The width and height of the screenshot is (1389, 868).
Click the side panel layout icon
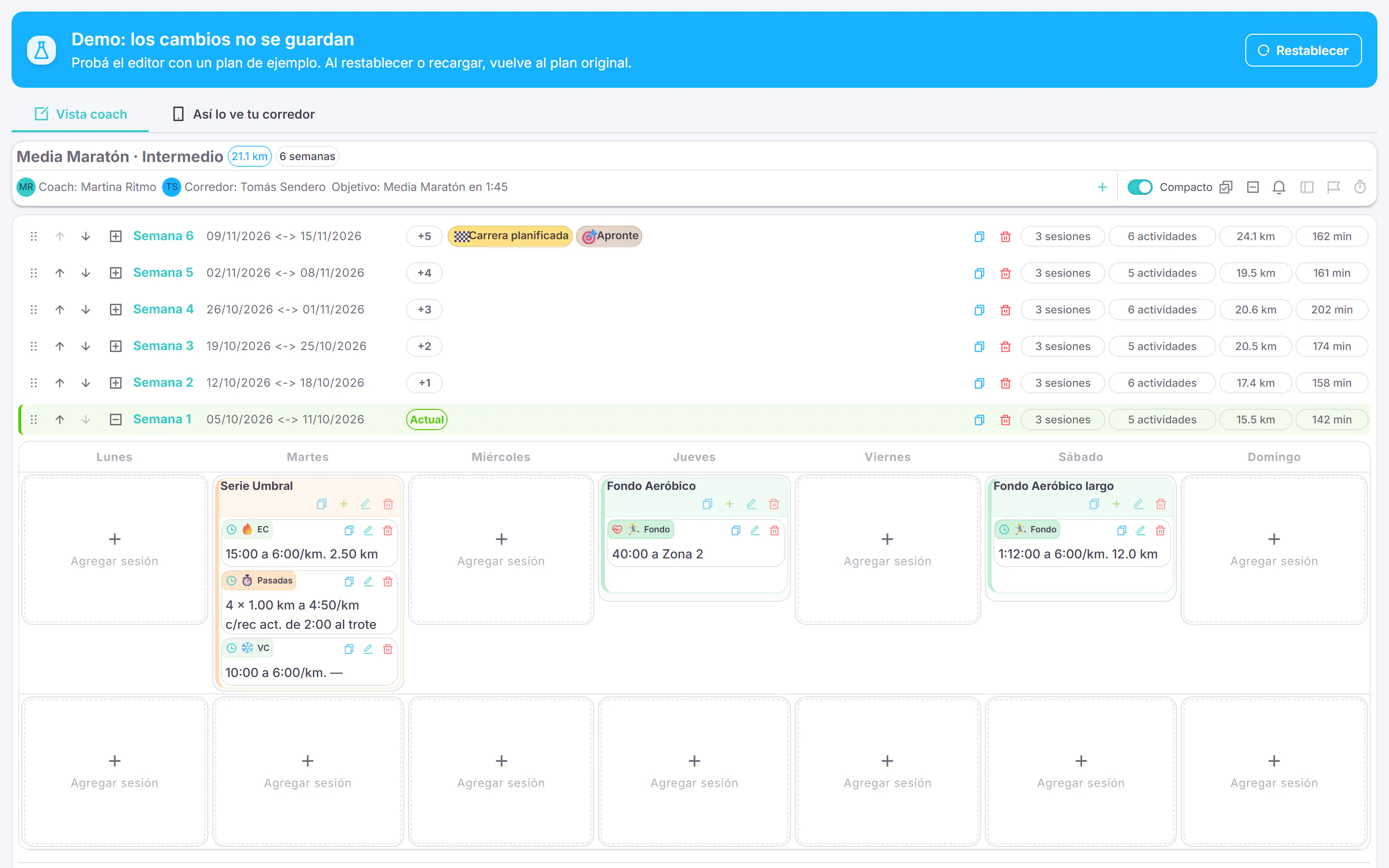point(1307,187)
